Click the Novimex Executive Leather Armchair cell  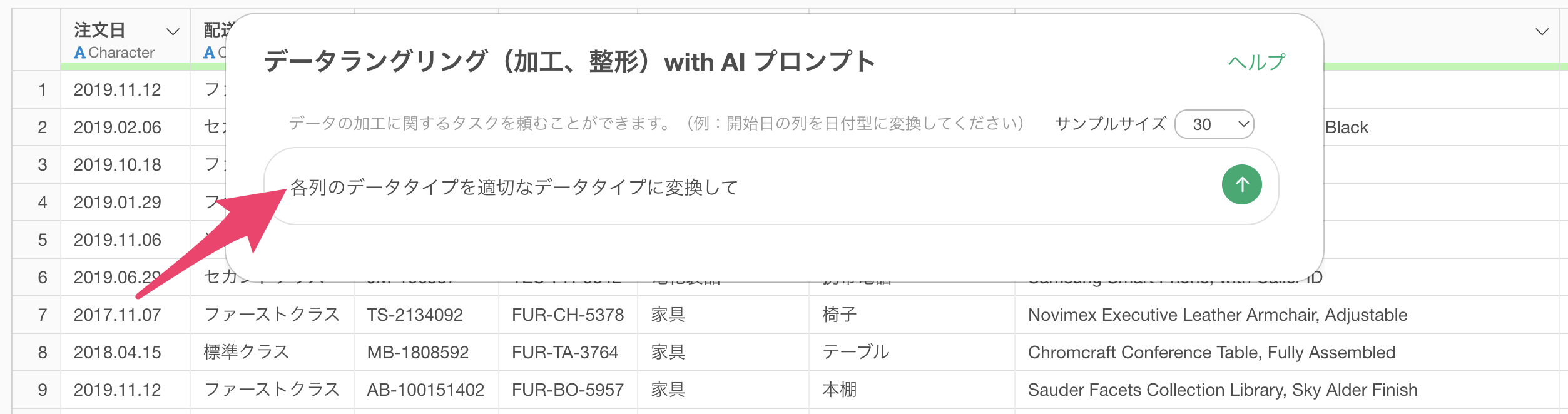pos(1217,315)
